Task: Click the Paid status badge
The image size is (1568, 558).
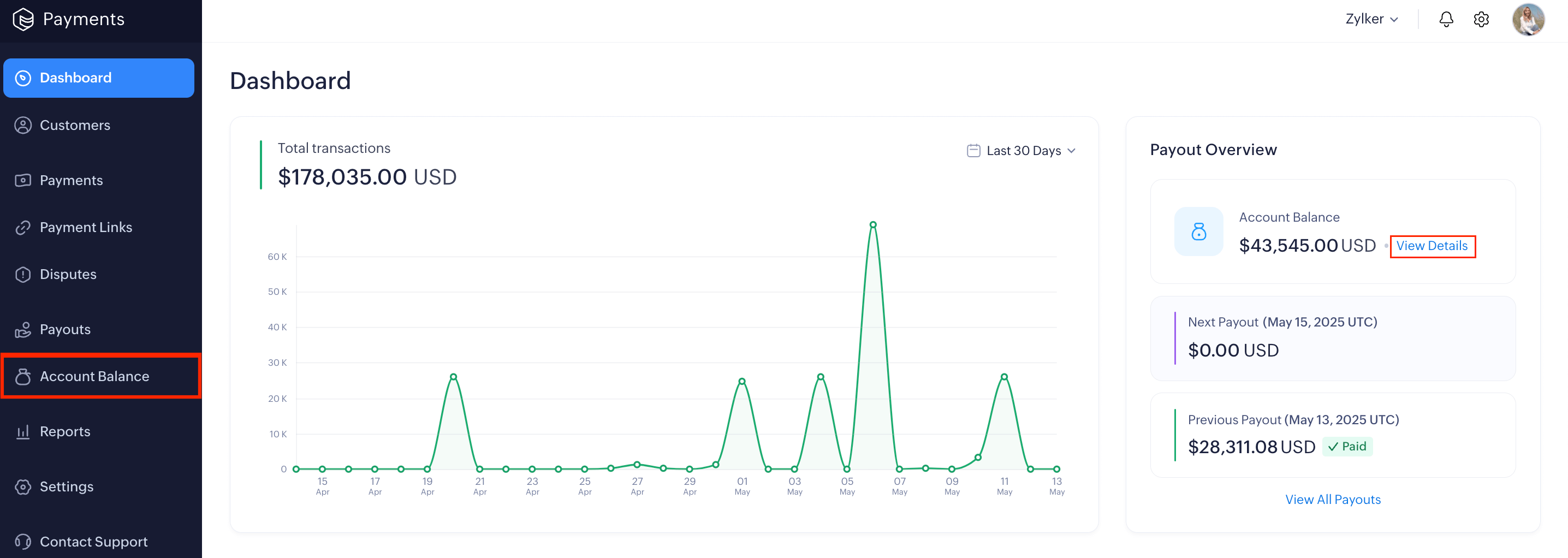Action: click(x=1347, y=447)
